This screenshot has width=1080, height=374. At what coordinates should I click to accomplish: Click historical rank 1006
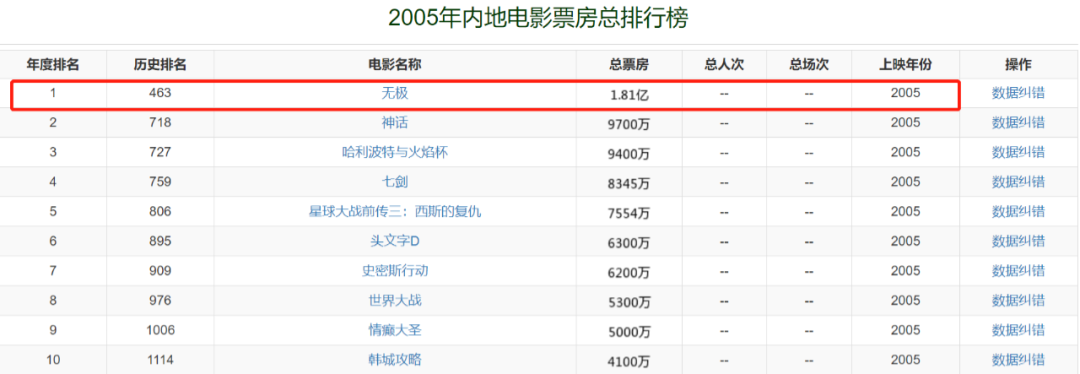coord(160,330)
